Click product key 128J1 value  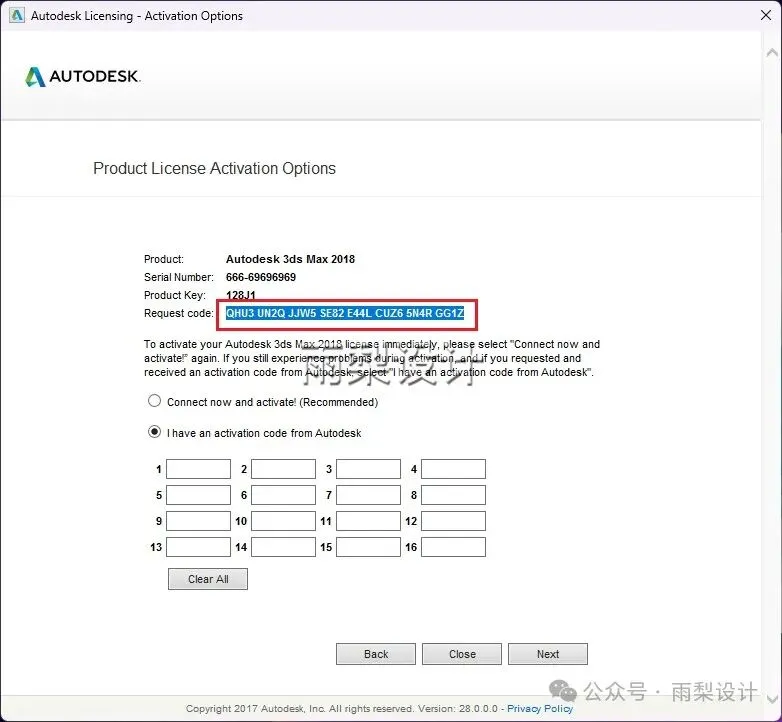pyautogui.click(x=240, y=295)
